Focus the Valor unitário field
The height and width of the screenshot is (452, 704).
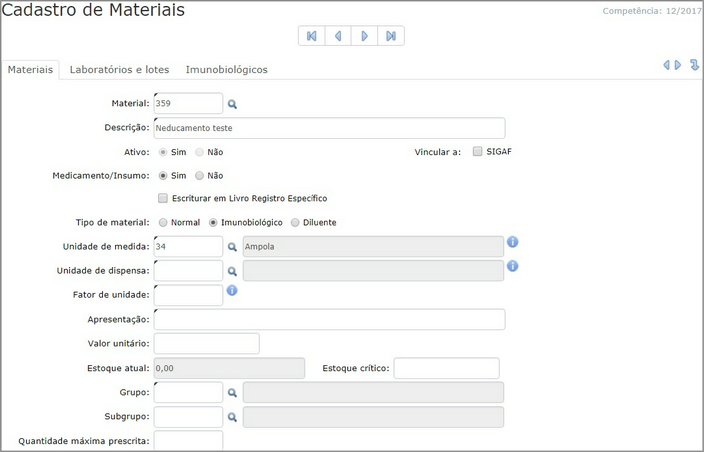(207, 343)
